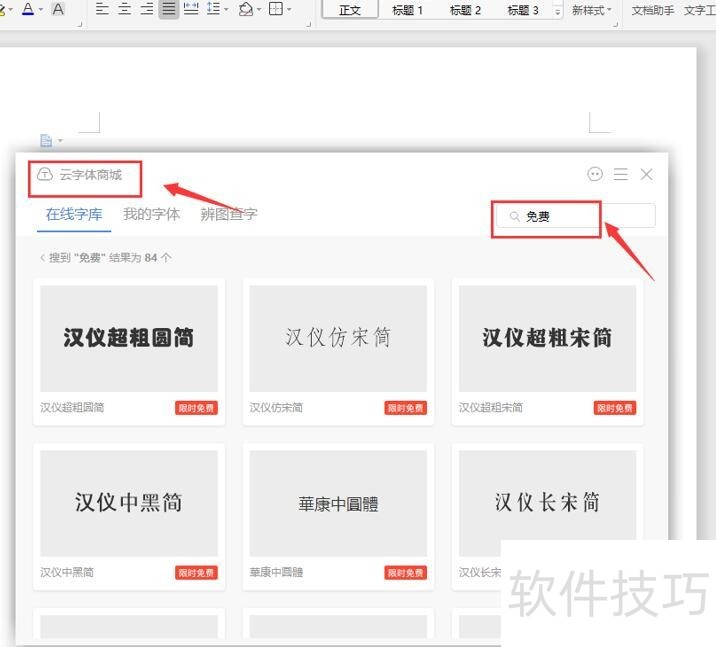This screenshot has width=716, height=647.
Task: Open 文档助手
Action: click(x=653, y=10)
